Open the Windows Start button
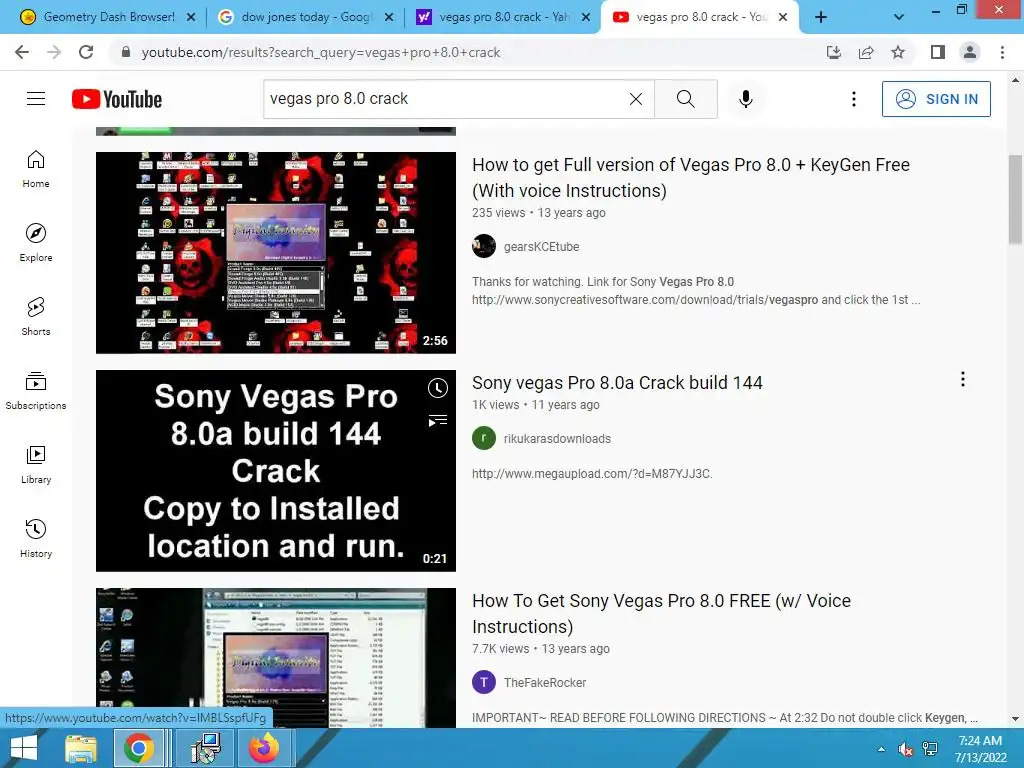 point(24,748)
